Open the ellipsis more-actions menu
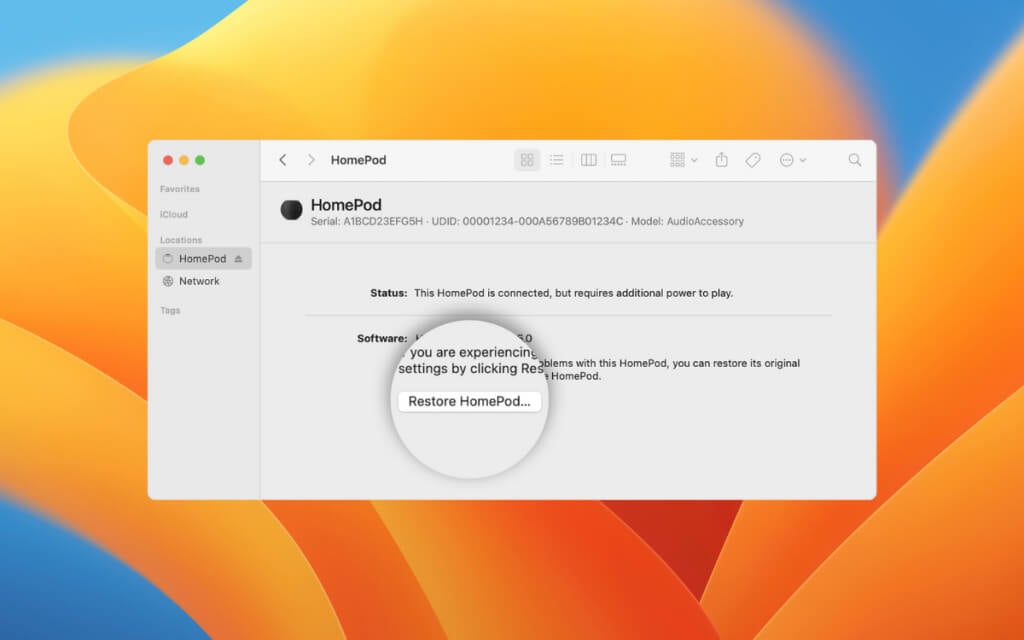 click(793, 160)
